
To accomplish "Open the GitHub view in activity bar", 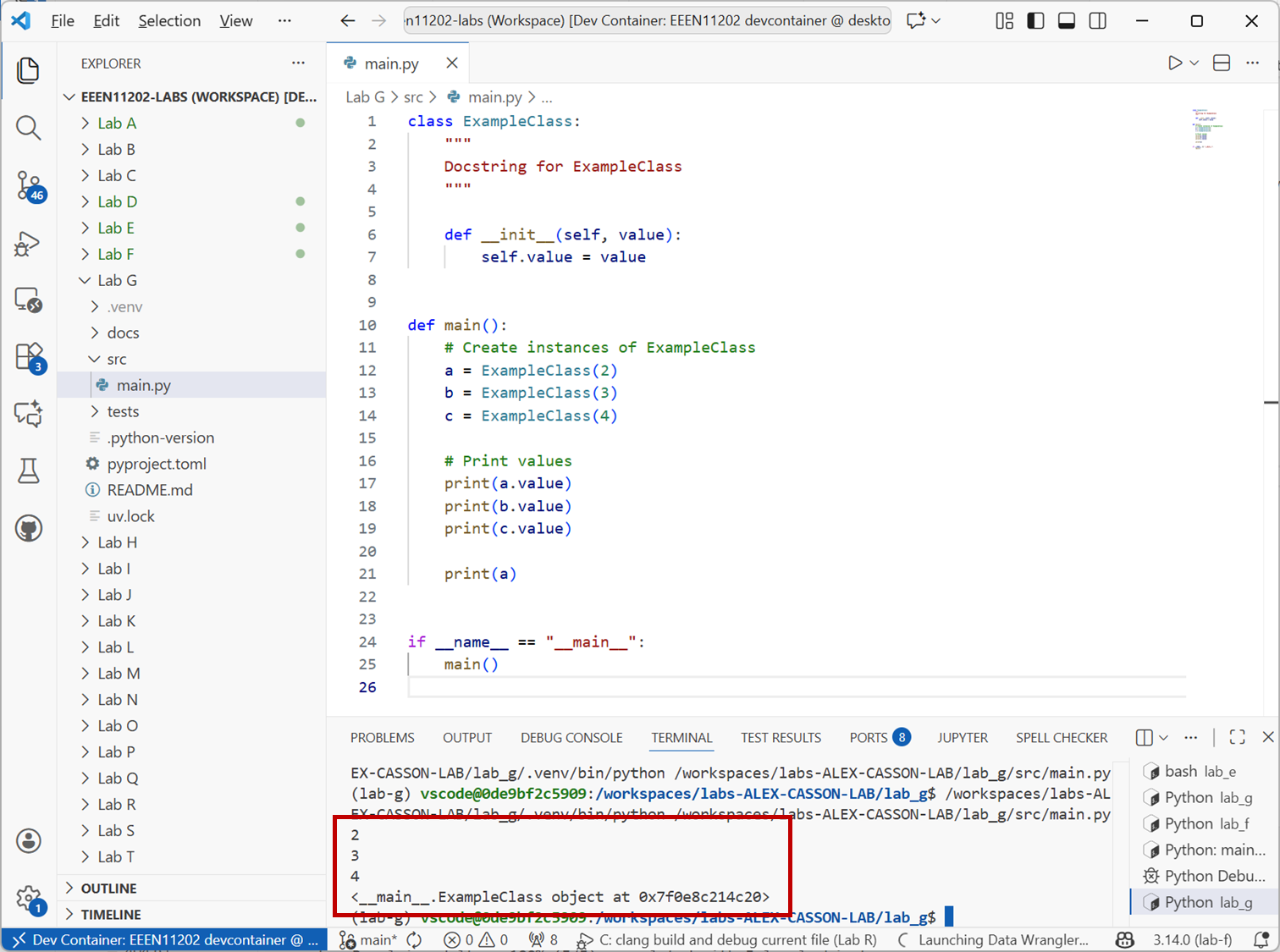I will coord(28,529).
